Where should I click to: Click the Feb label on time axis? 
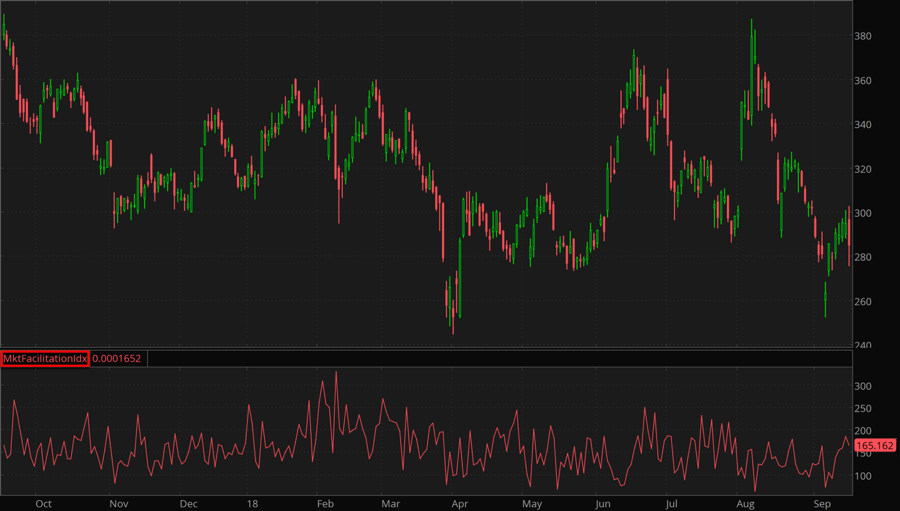325,503
